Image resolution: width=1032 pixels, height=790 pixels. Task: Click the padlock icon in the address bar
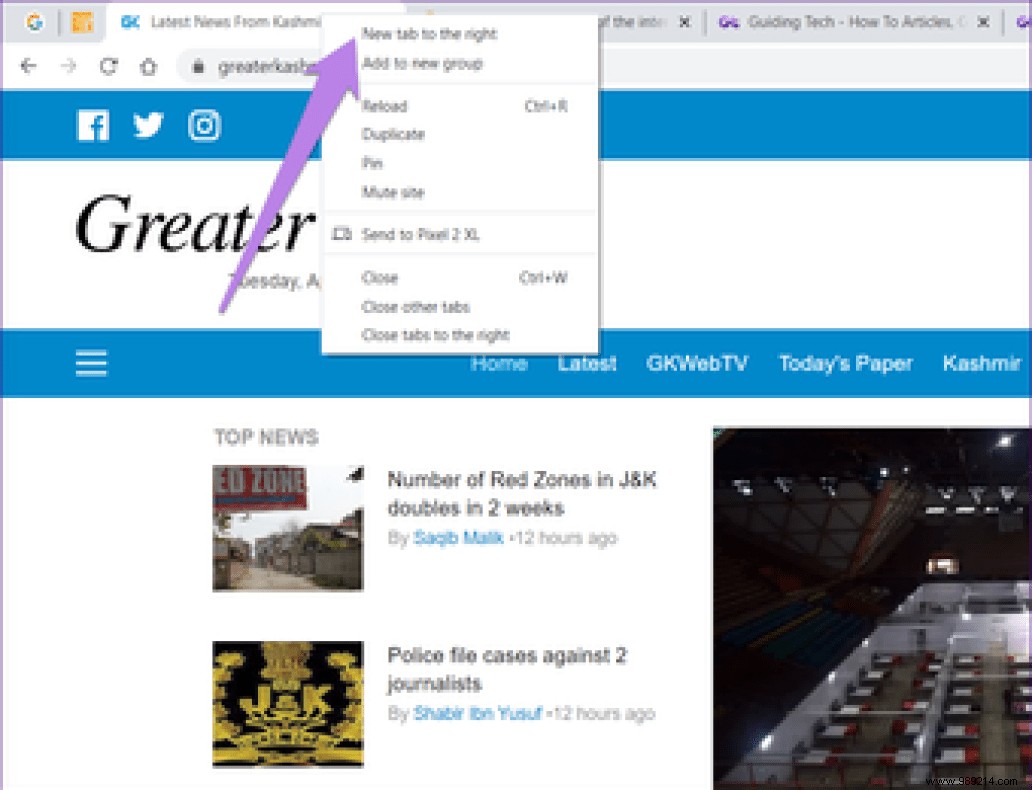[199, 64]
